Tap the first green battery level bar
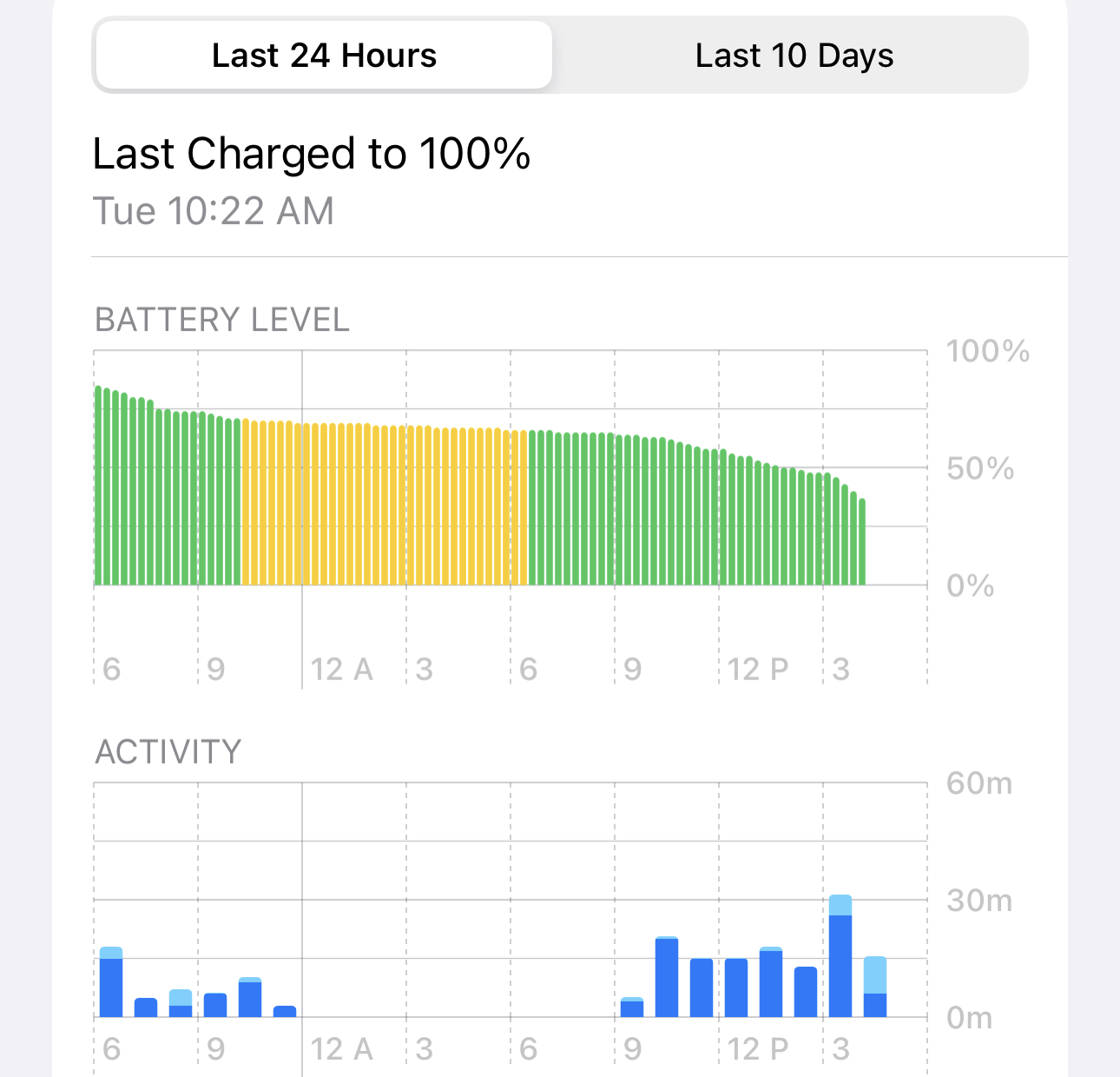1120x1077 pixels. tap(98, 486)
